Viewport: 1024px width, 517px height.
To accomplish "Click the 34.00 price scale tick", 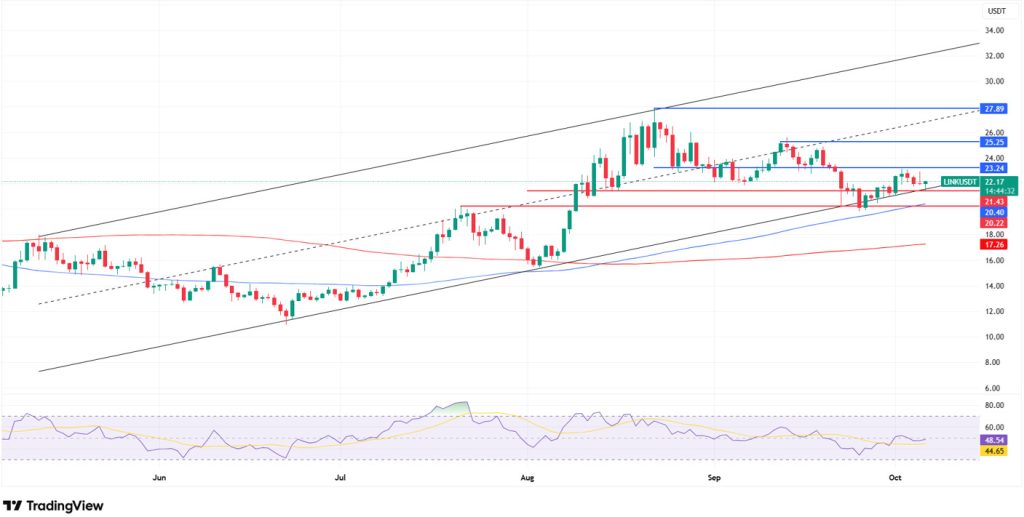I will [x=994, y=31].
